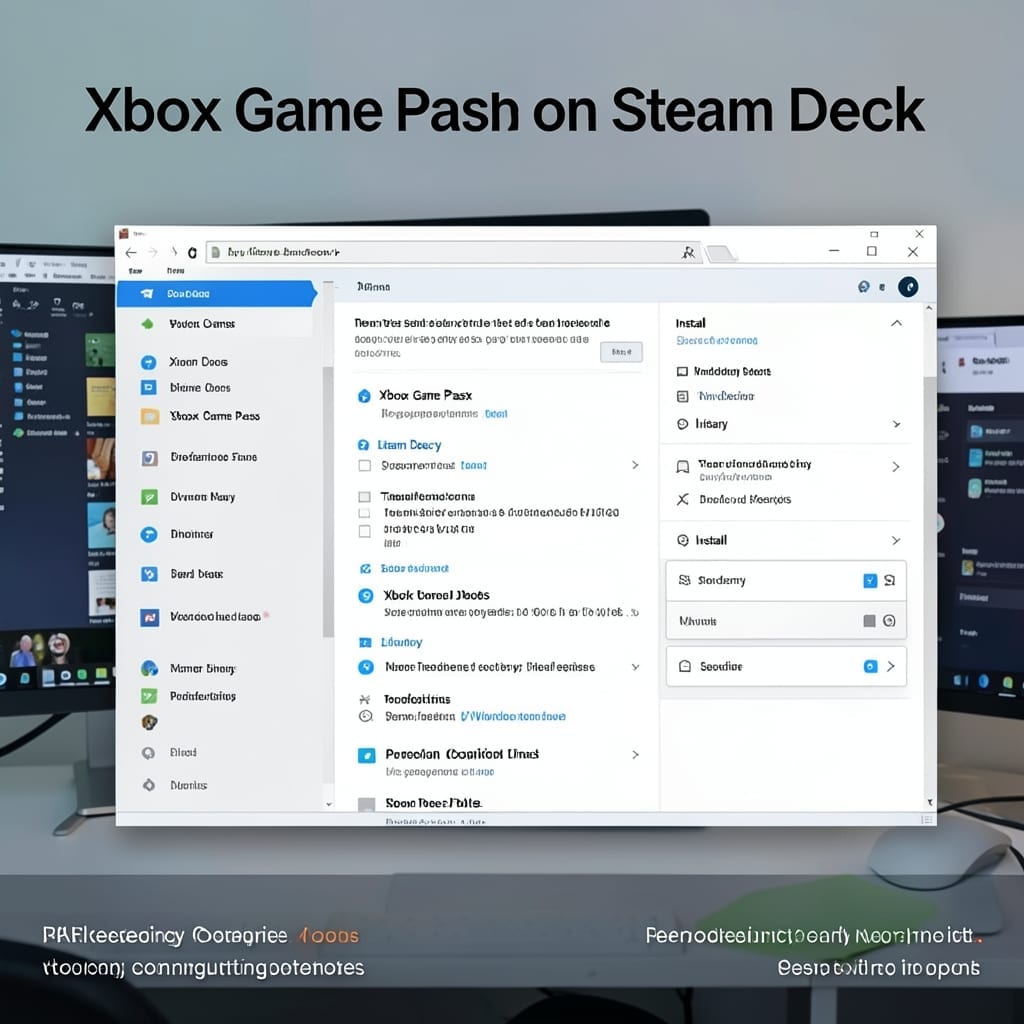Expand the lower 'Install' row chevron

896,541
